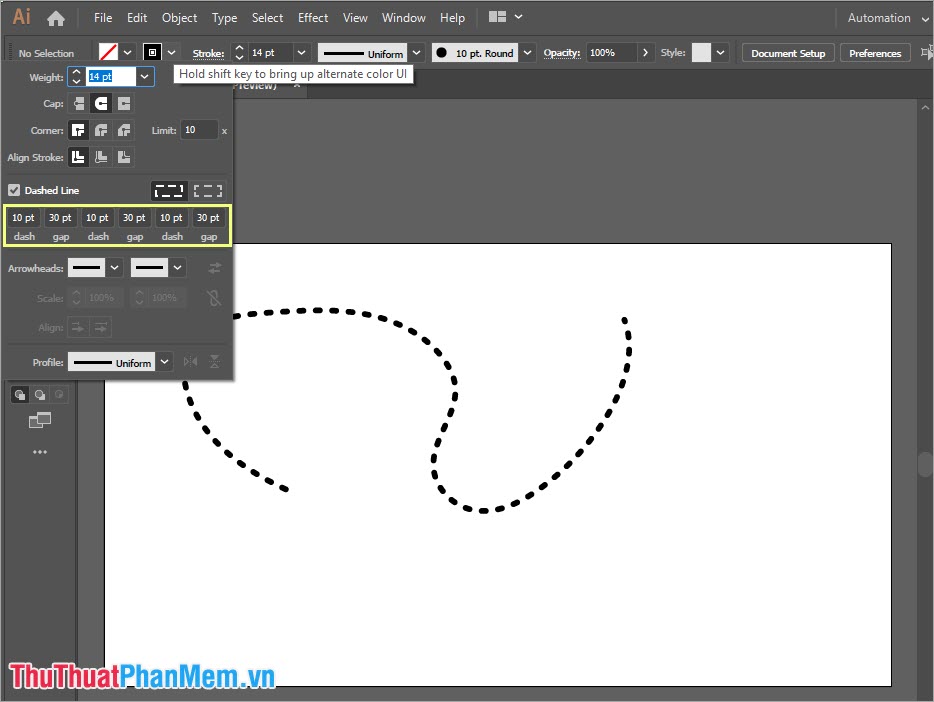Set Align Stroke to Inside
Viewport: 934px width, 702px height.
100,156
